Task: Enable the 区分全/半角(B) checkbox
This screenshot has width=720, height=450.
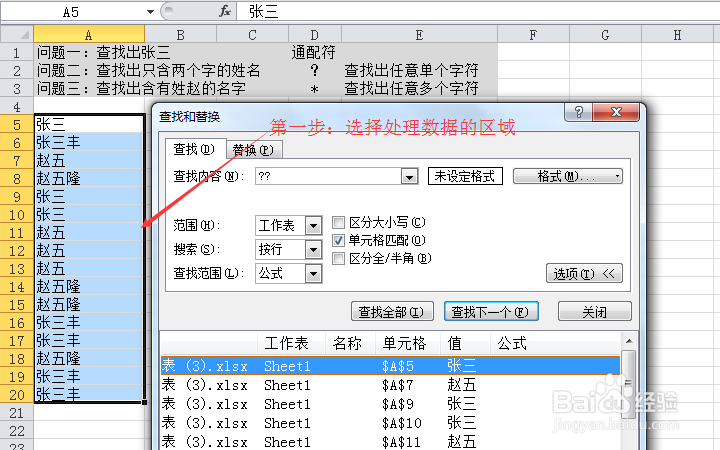Action: tap(338, 259)
